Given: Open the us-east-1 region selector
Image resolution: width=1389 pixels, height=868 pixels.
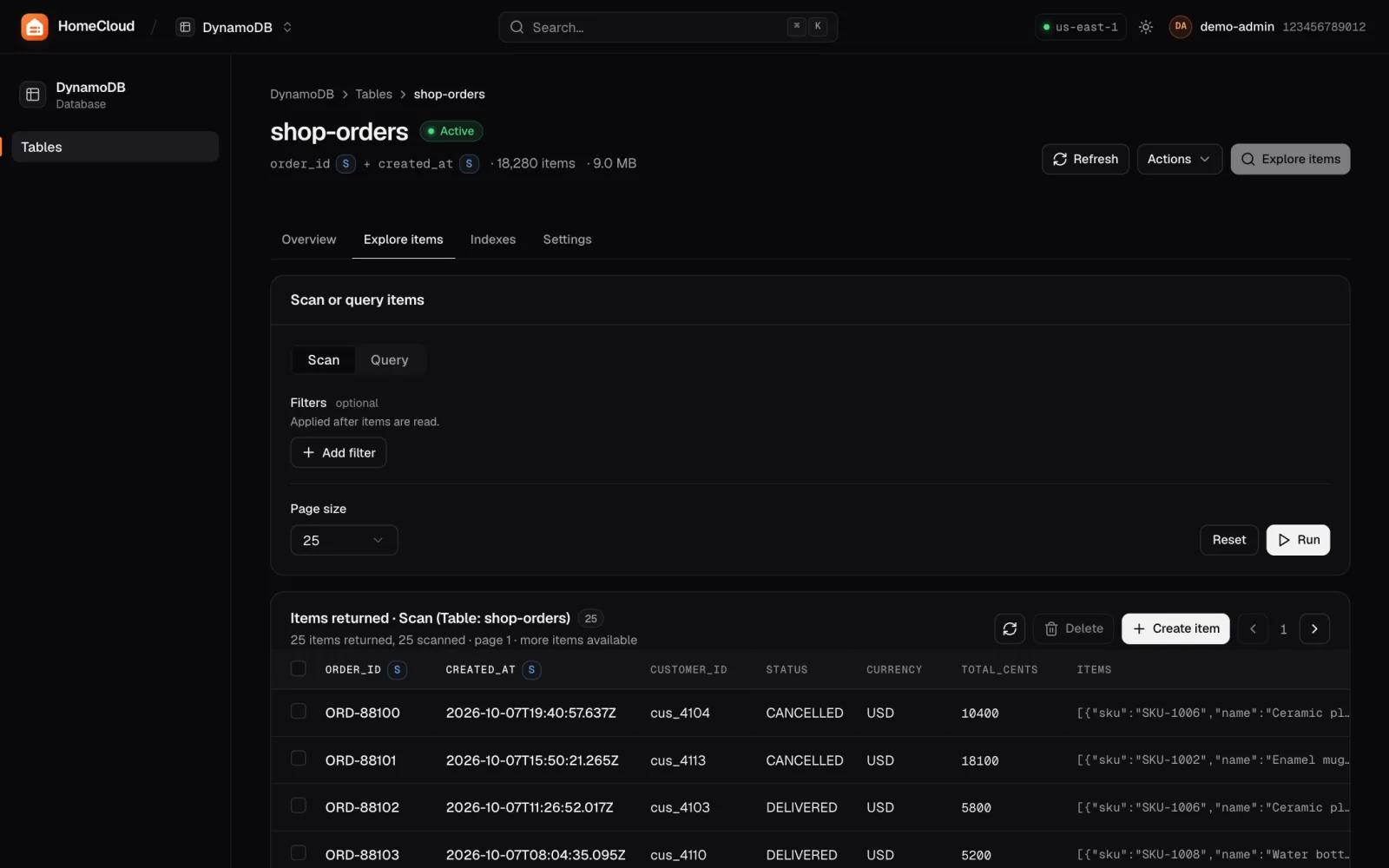Looking at the screenshot, I should (x=1080, y=27).
